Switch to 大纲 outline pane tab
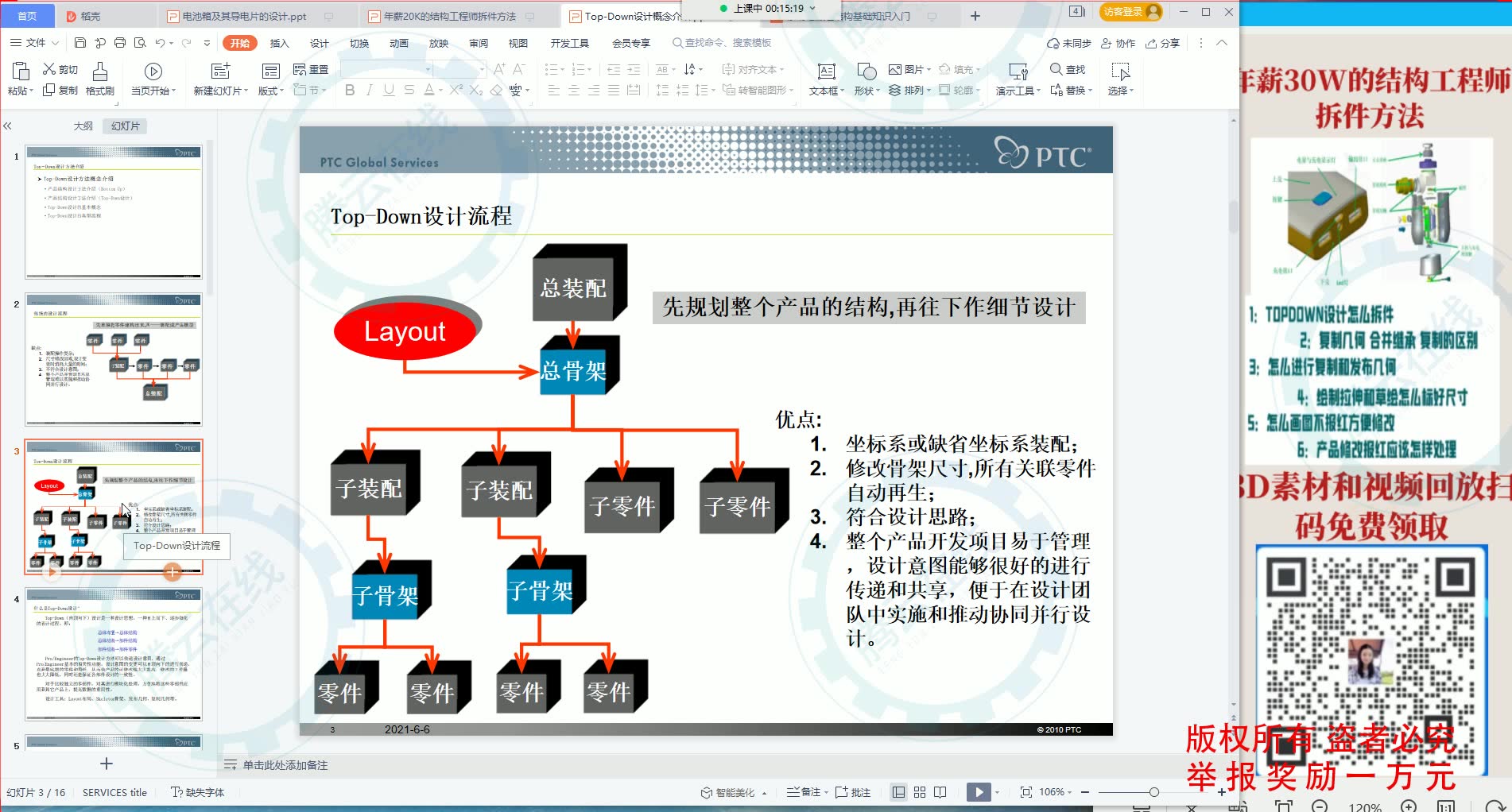1512x812 pixels. click(x=83, y=126)
